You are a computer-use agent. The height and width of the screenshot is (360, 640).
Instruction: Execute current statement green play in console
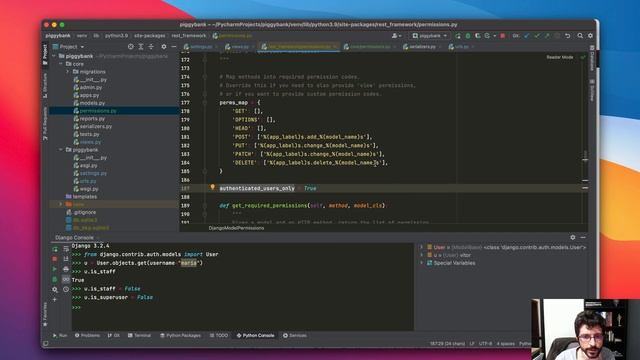click(x=55, y=269)
